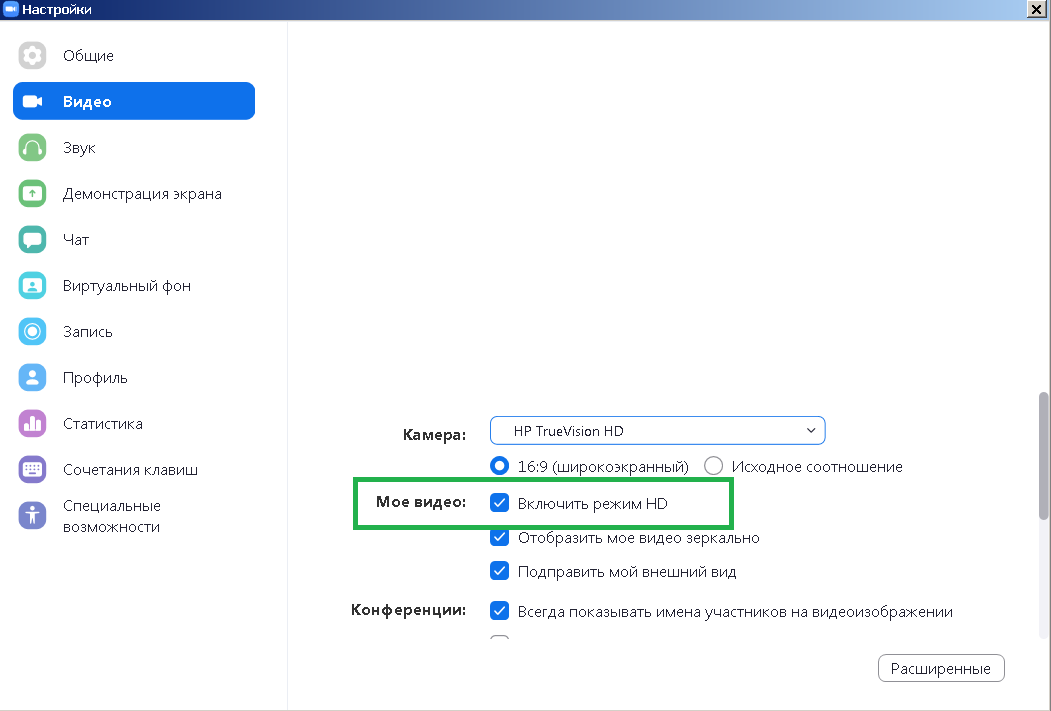Open the Статистика bar chart icon
The image size is (1051, 711).
pos(33,424)
